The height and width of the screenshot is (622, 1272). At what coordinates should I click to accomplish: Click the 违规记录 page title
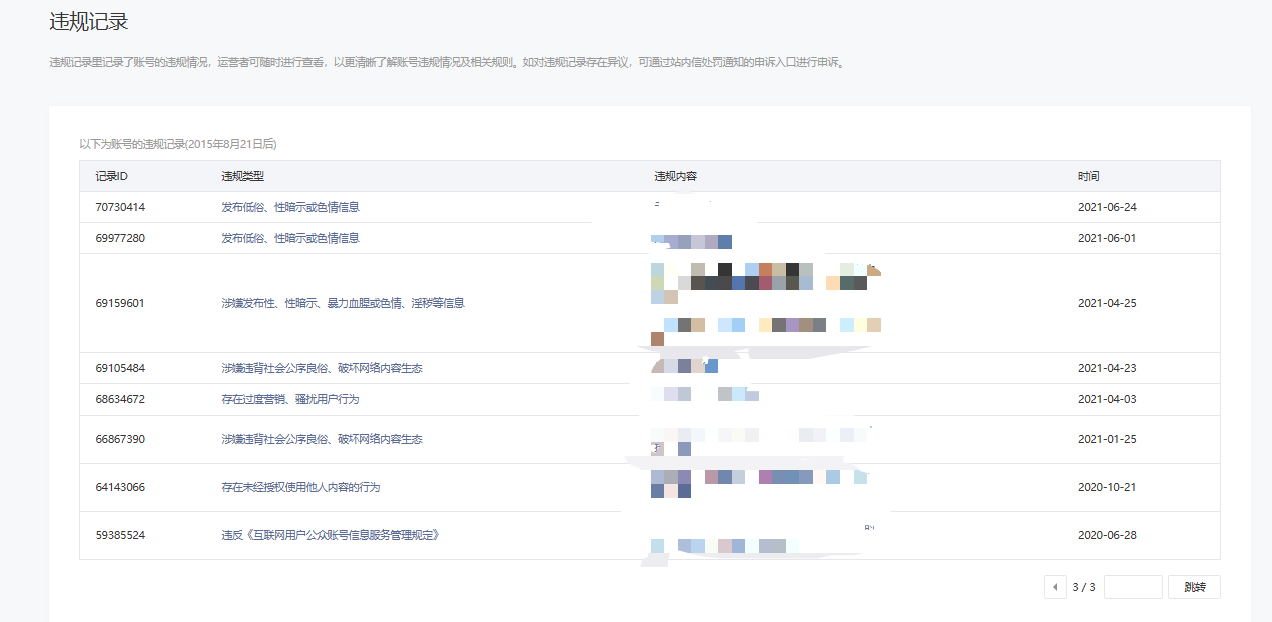tap(89, 21)
